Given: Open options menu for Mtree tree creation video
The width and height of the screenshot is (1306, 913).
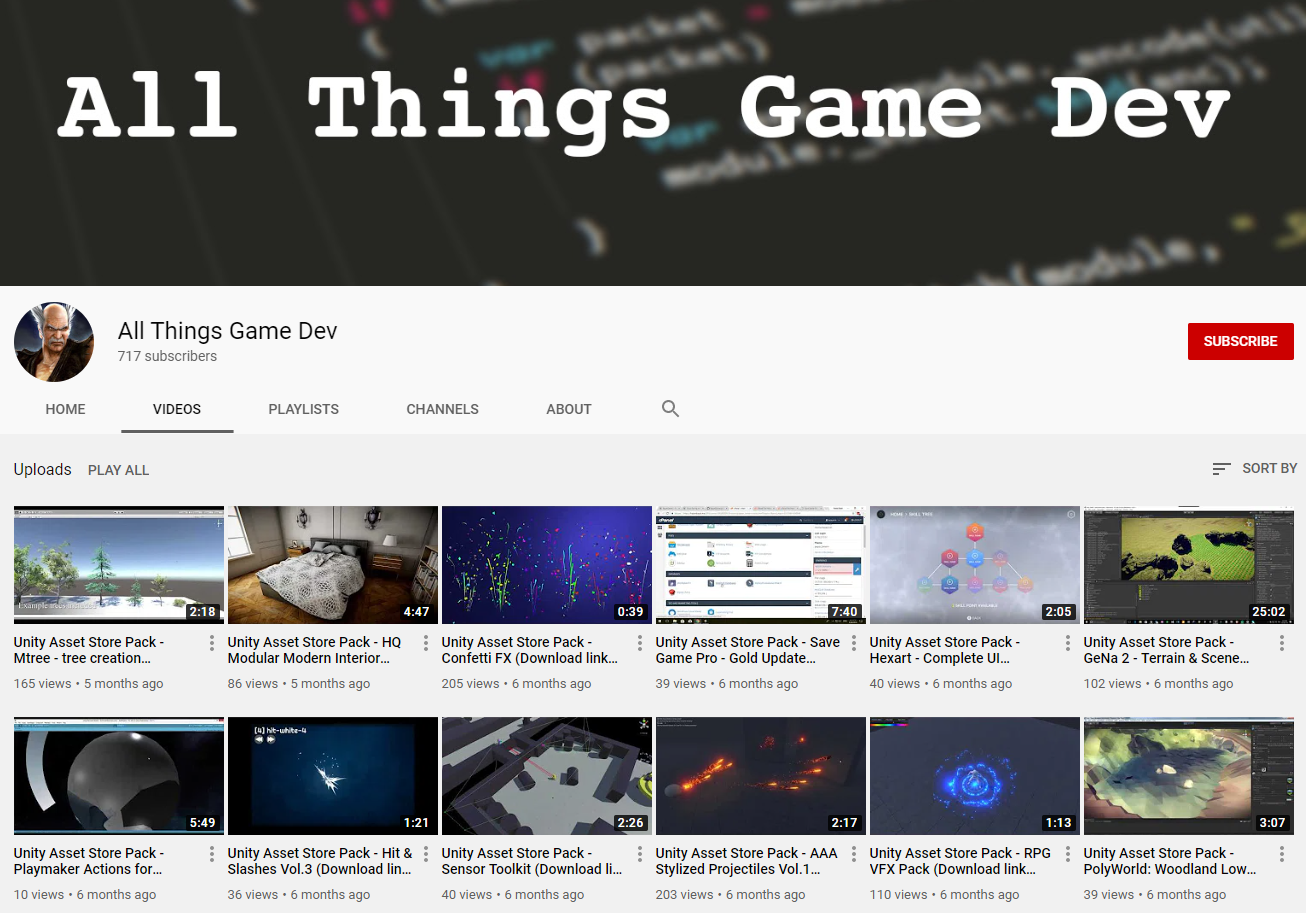Looking at the screenshot, I should 212,643.
